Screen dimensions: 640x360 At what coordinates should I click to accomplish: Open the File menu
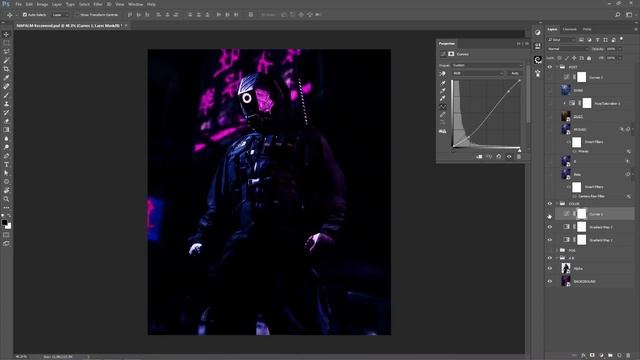coord(18,4)
